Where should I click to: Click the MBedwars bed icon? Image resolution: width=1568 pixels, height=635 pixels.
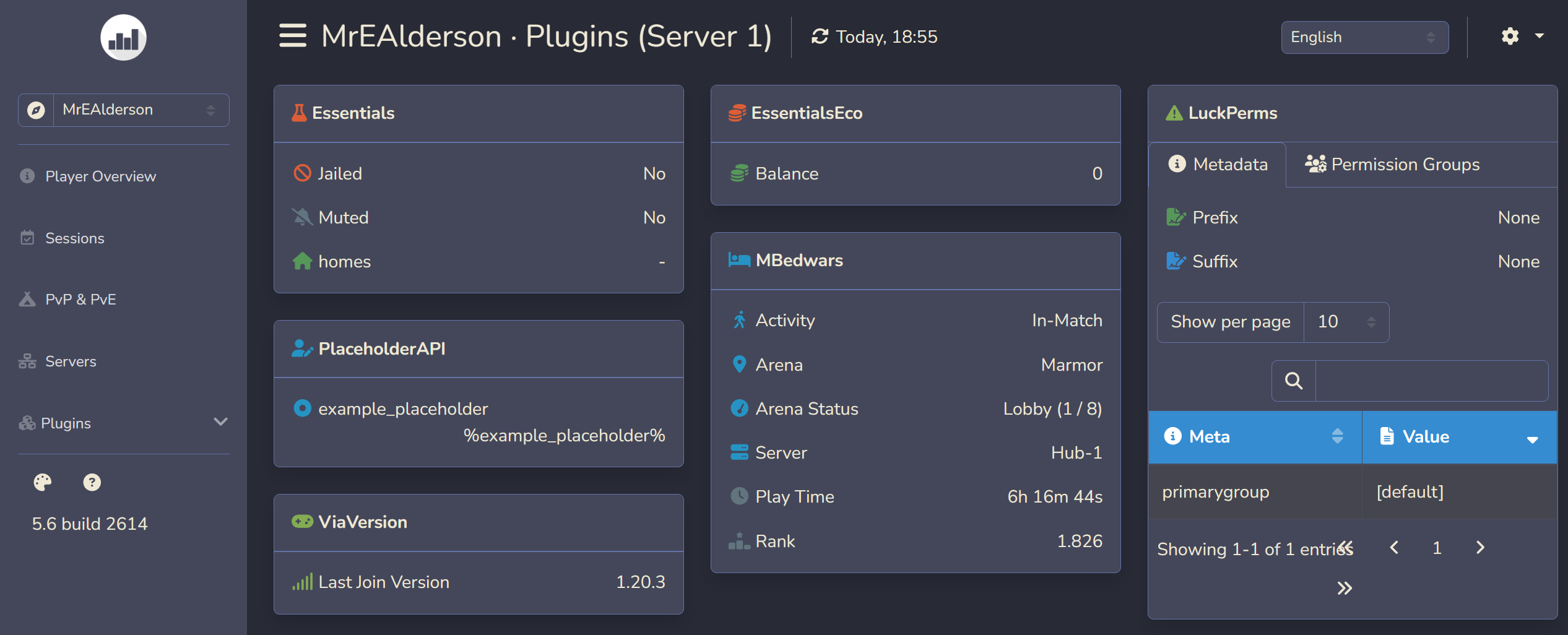(739, 260)
